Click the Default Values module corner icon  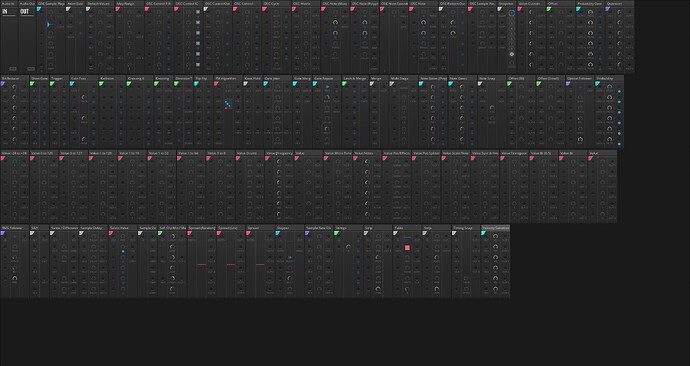(88, 9)
